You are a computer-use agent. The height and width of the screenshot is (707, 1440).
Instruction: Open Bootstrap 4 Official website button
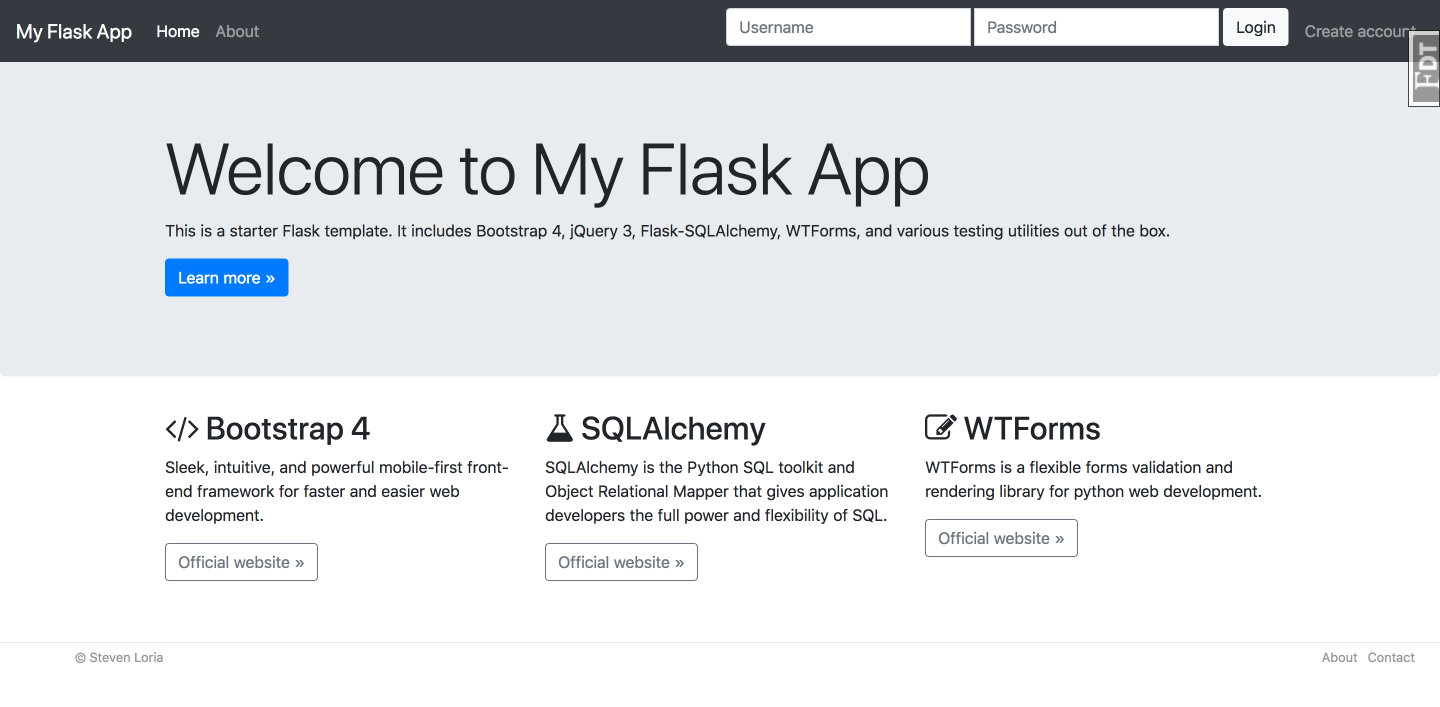coord(241,562)
